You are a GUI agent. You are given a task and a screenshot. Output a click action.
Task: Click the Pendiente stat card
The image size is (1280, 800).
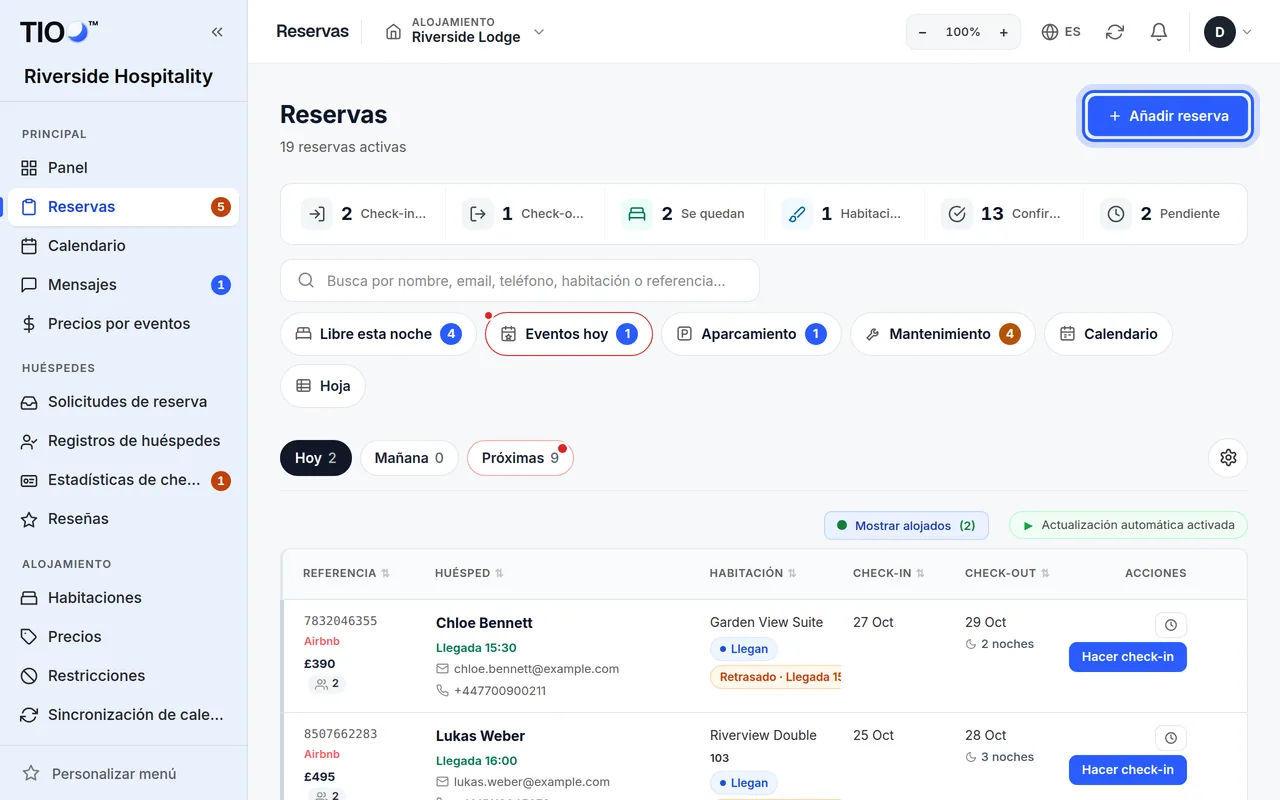click(x=1165, y=214)
